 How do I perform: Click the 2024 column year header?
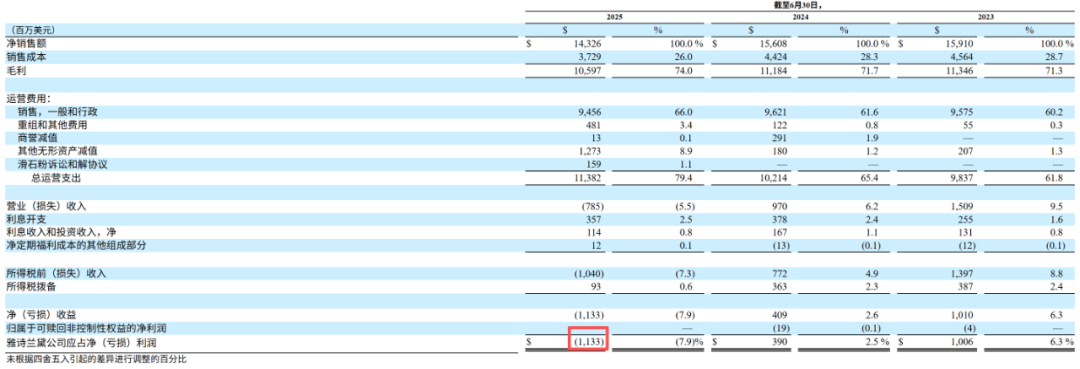click(x=800, y=16)
